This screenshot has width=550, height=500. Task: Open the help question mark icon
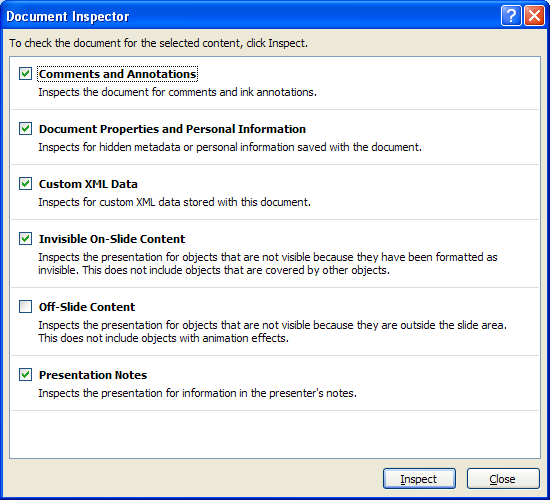pos(511,16)
